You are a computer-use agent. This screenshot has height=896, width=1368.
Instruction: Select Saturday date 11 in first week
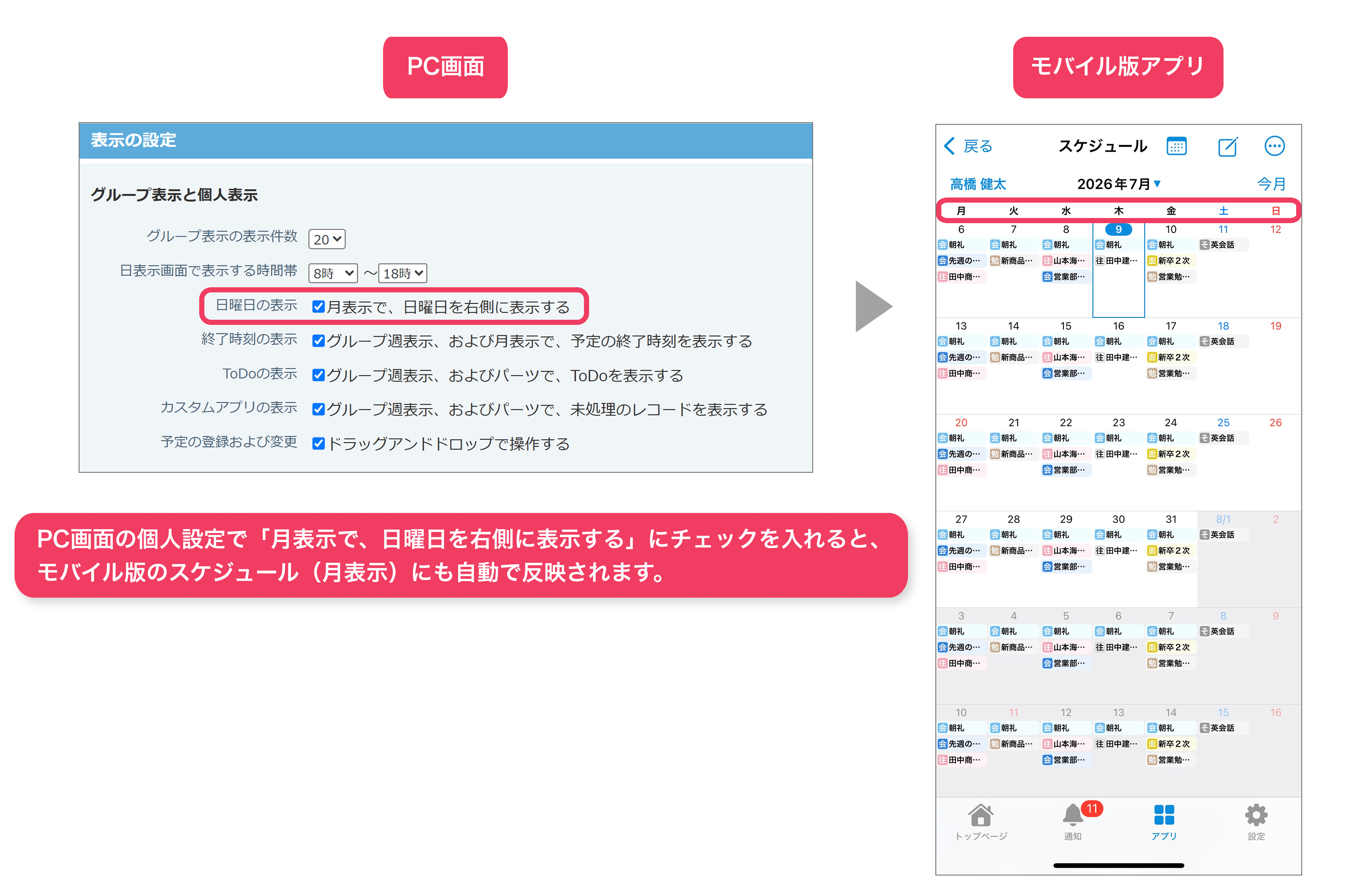point(1223,229)
